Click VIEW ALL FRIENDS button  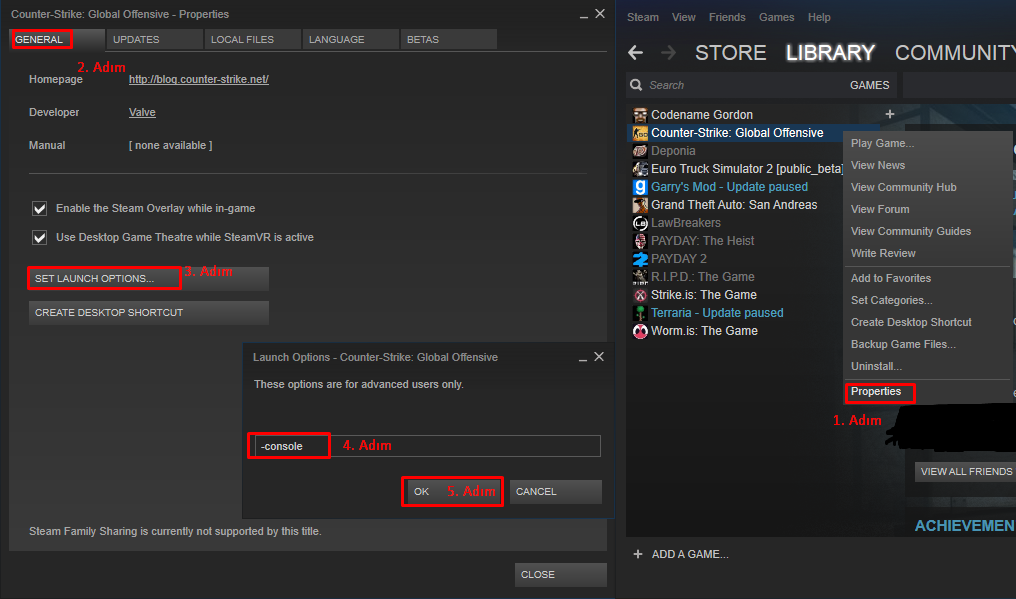965,472
